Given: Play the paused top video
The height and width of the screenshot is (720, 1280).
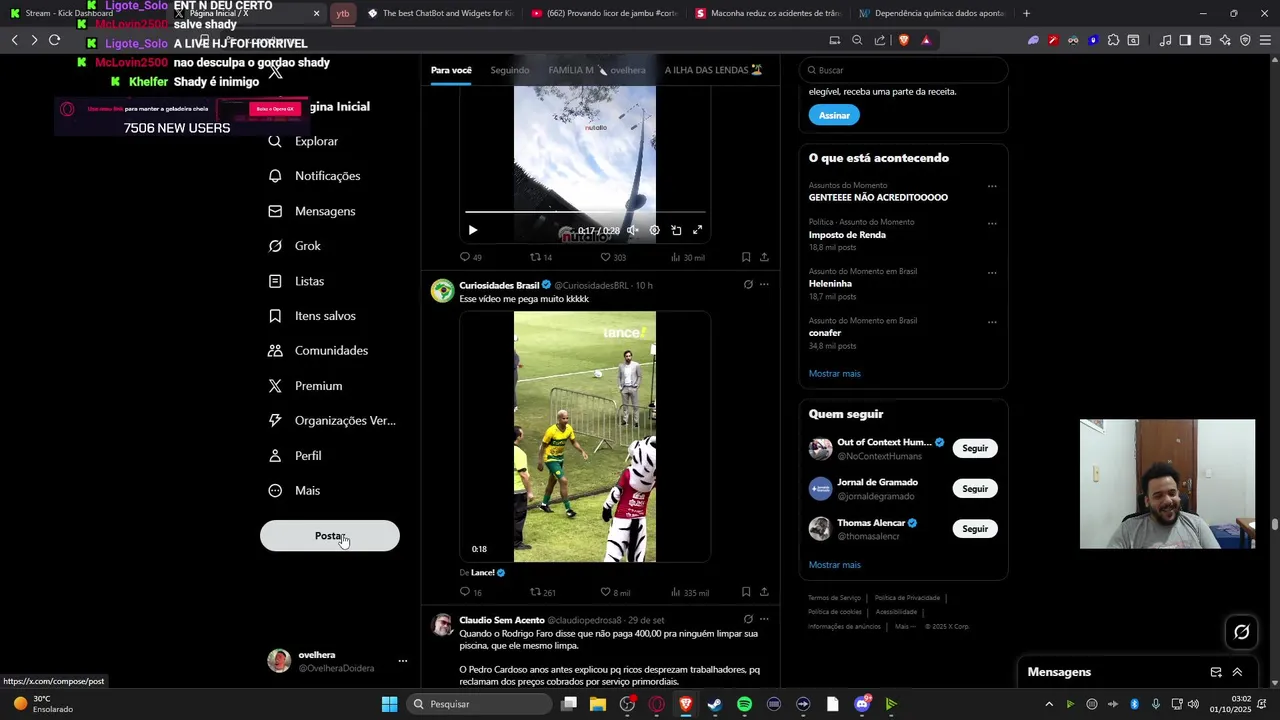Looking at the screenshot, I should pos(473,230).
